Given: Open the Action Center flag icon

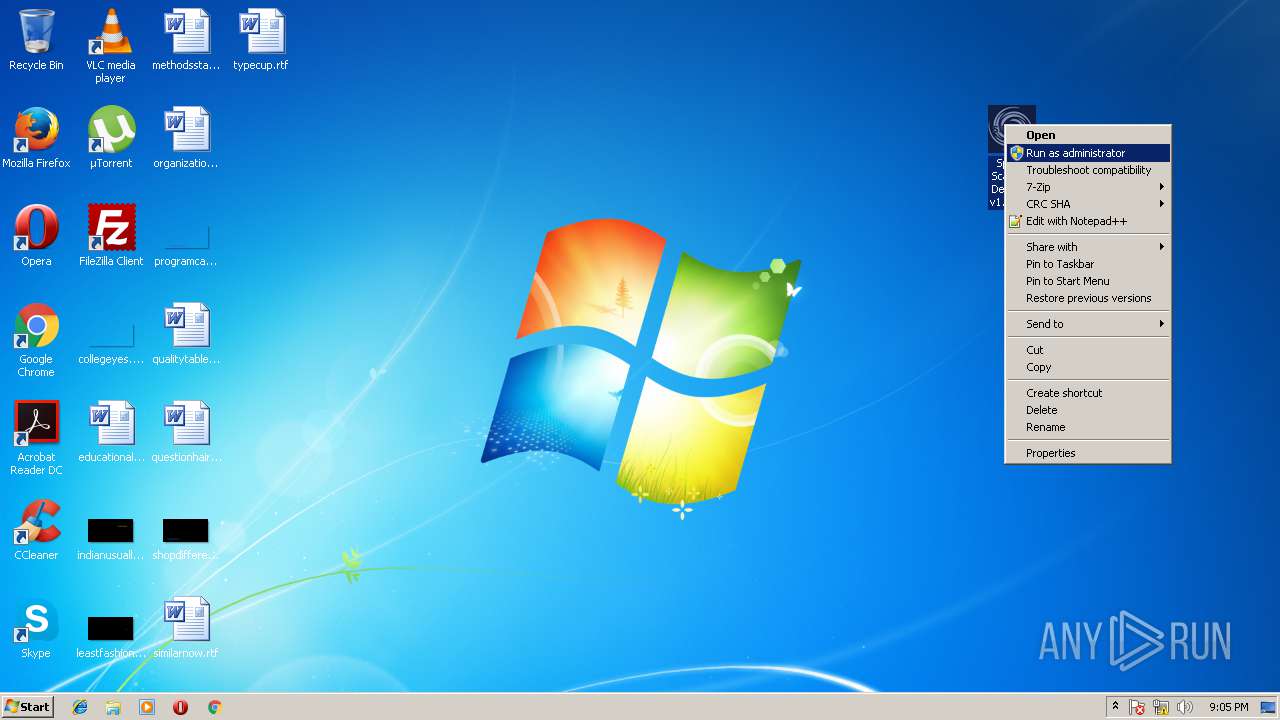Looking at the screenshot, I should (x=1137, y=707).
